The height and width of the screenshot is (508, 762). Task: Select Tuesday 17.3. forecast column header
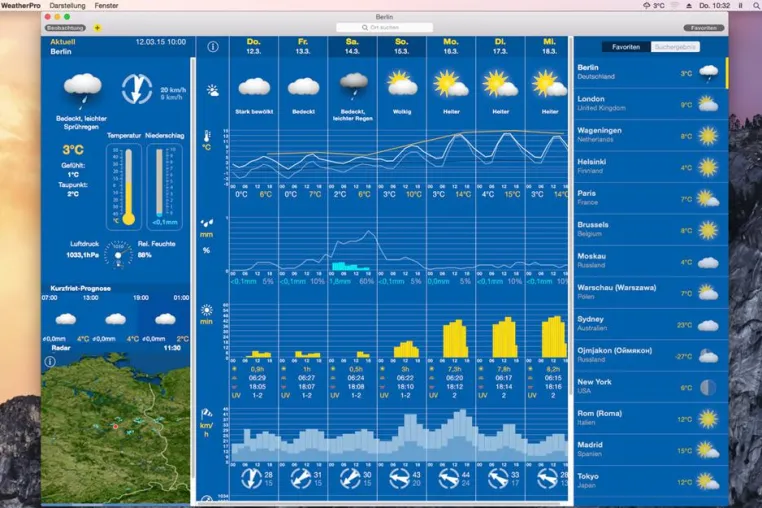point(501,46)
